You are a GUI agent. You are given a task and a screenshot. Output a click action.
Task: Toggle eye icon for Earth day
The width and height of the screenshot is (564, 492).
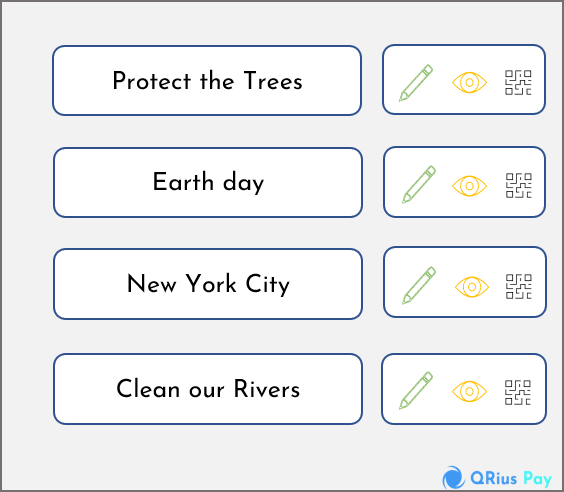[x=469, y=186]
